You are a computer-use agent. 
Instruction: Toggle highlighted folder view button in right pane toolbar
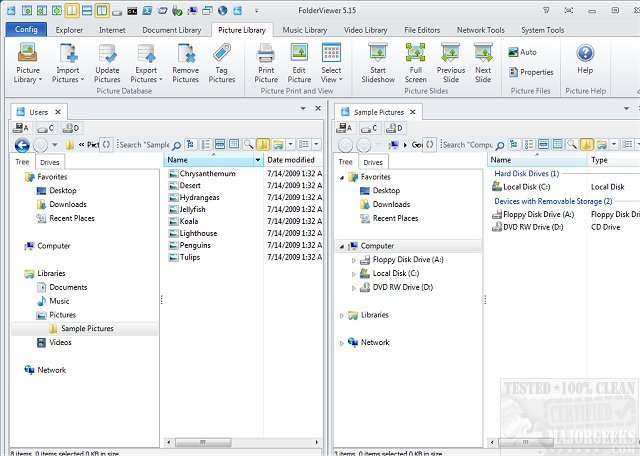click(587, 144)
